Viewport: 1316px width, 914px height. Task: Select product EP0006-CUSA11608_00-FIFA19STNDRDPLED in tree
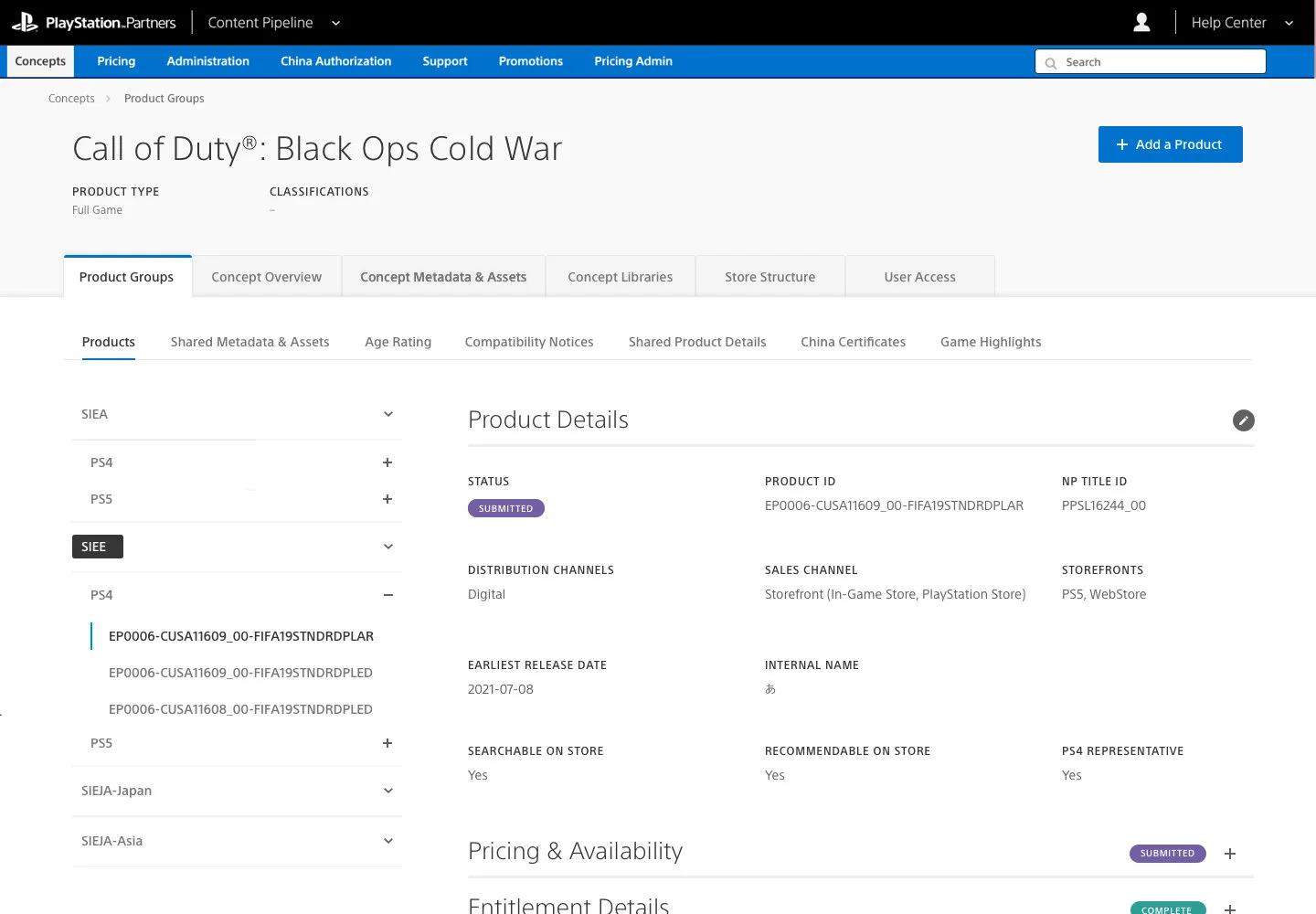(x=240, y=709)
